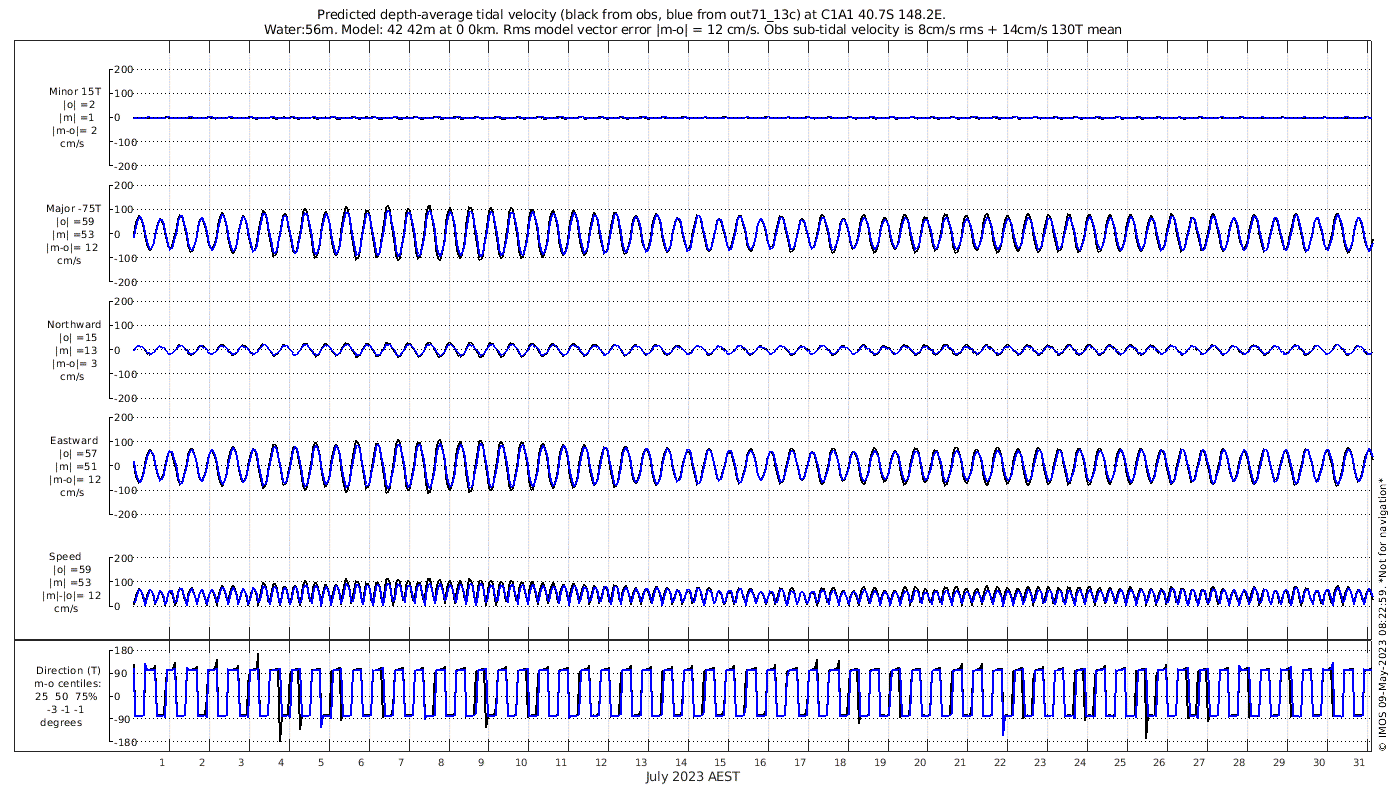1400x800 pixels.
Task: Click day '1' on the date axis
Action: [162, 763]
